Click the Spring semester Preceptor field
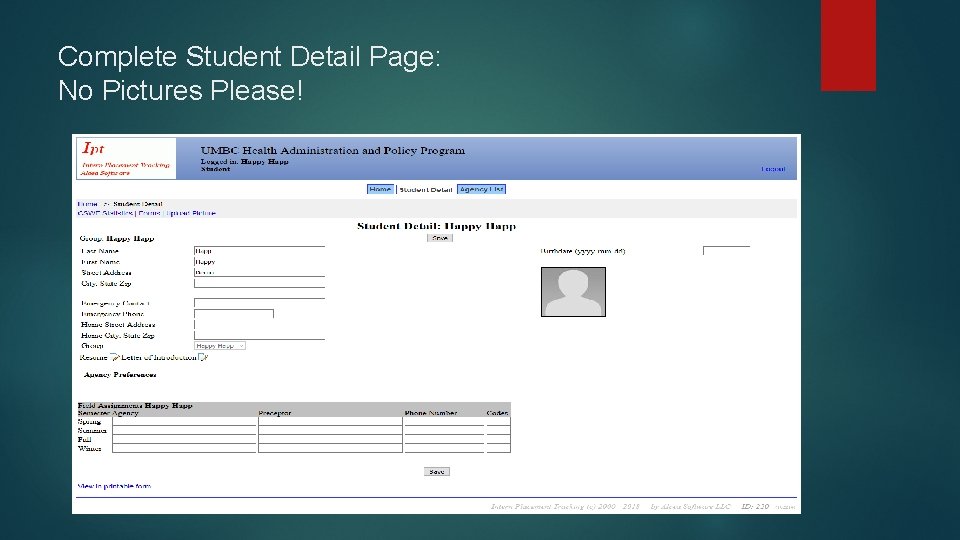This screenshot has width=960, height=540. [331, 421]
